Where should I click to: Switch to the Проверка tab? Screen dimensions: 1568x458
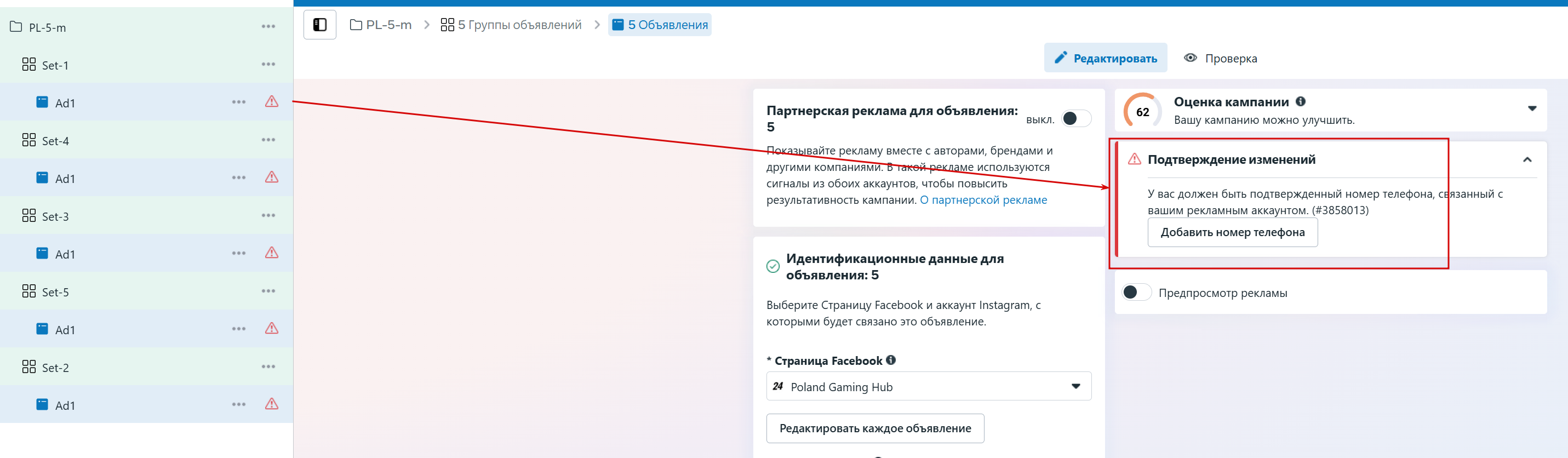pos(1221,59)
